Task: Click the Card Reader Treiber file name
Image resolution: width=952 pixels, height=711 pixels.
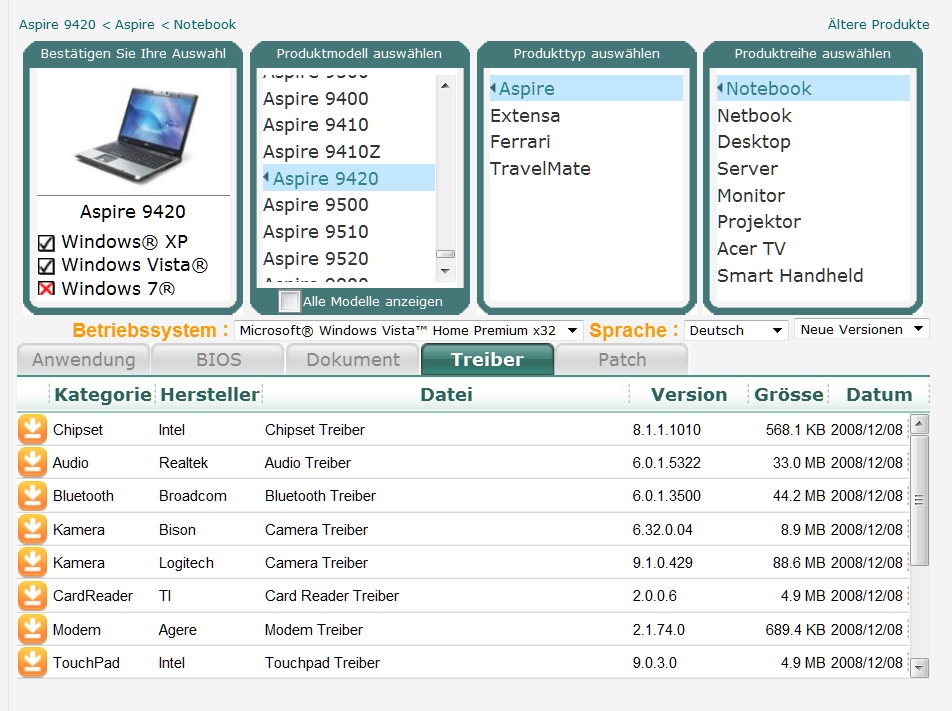Action: pyautogui.click(x=332, y=596)
